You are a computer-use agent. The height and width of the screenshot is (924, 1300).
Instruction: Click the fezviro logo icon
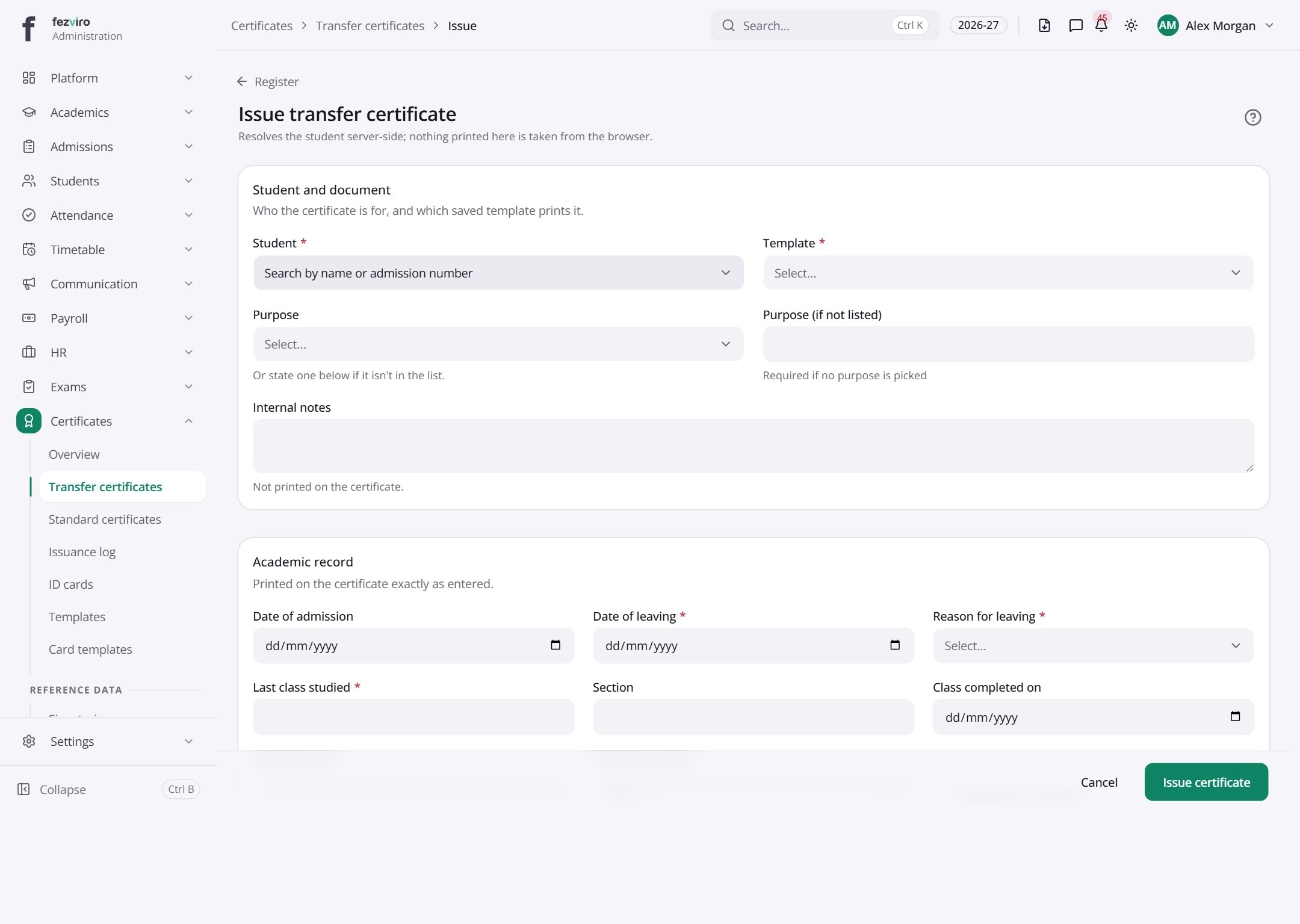[x=28, y=28]
